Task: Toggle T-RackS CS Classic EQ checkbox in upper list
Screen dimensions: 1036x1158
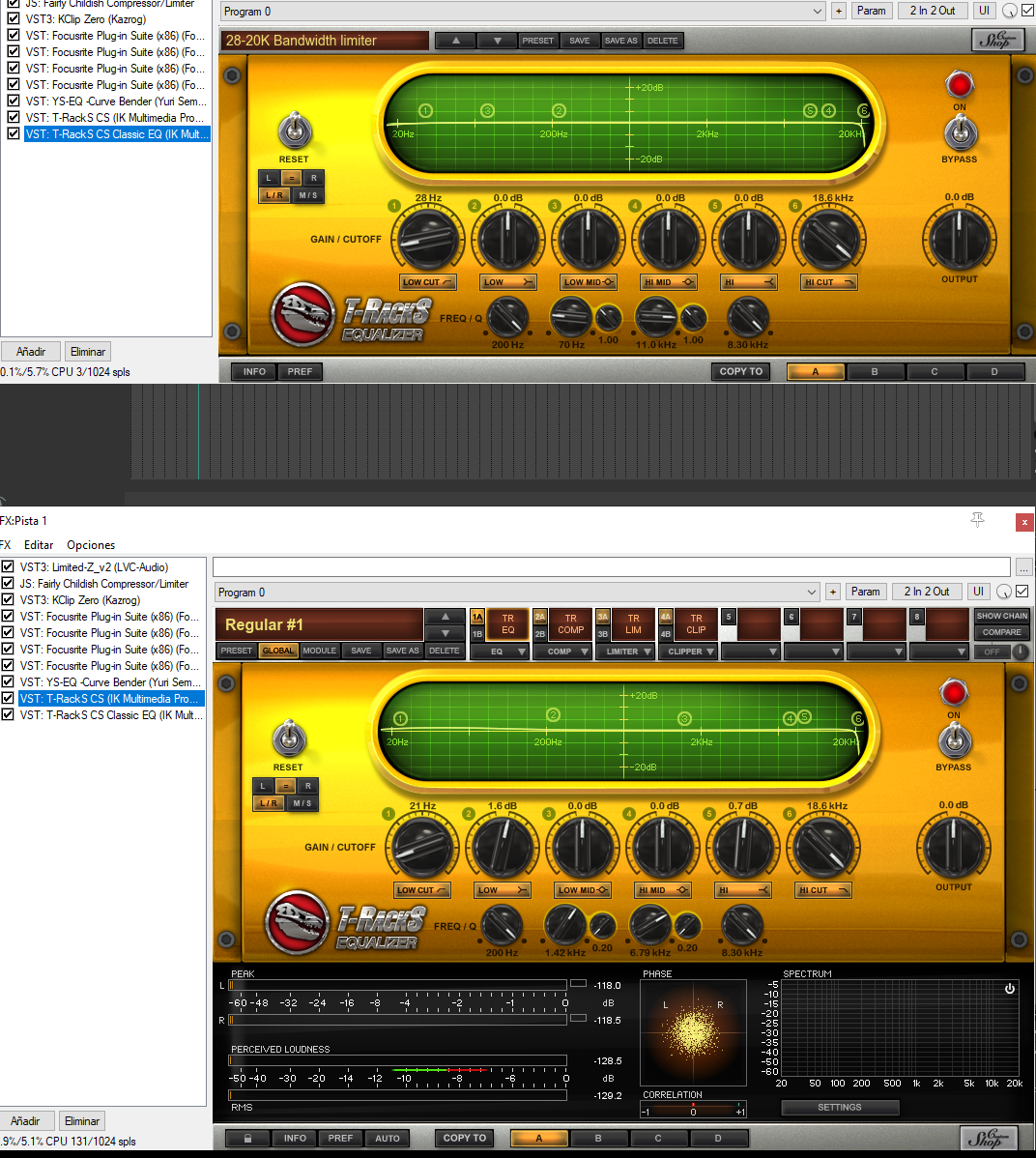Action: point(14,133)
